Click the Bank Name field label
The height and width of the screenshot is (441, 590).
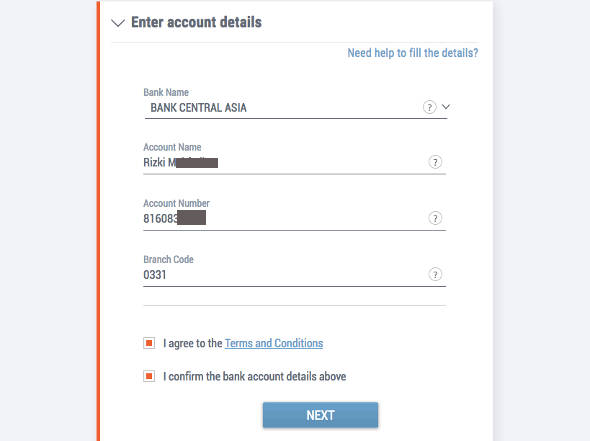(x=166, y=92)
